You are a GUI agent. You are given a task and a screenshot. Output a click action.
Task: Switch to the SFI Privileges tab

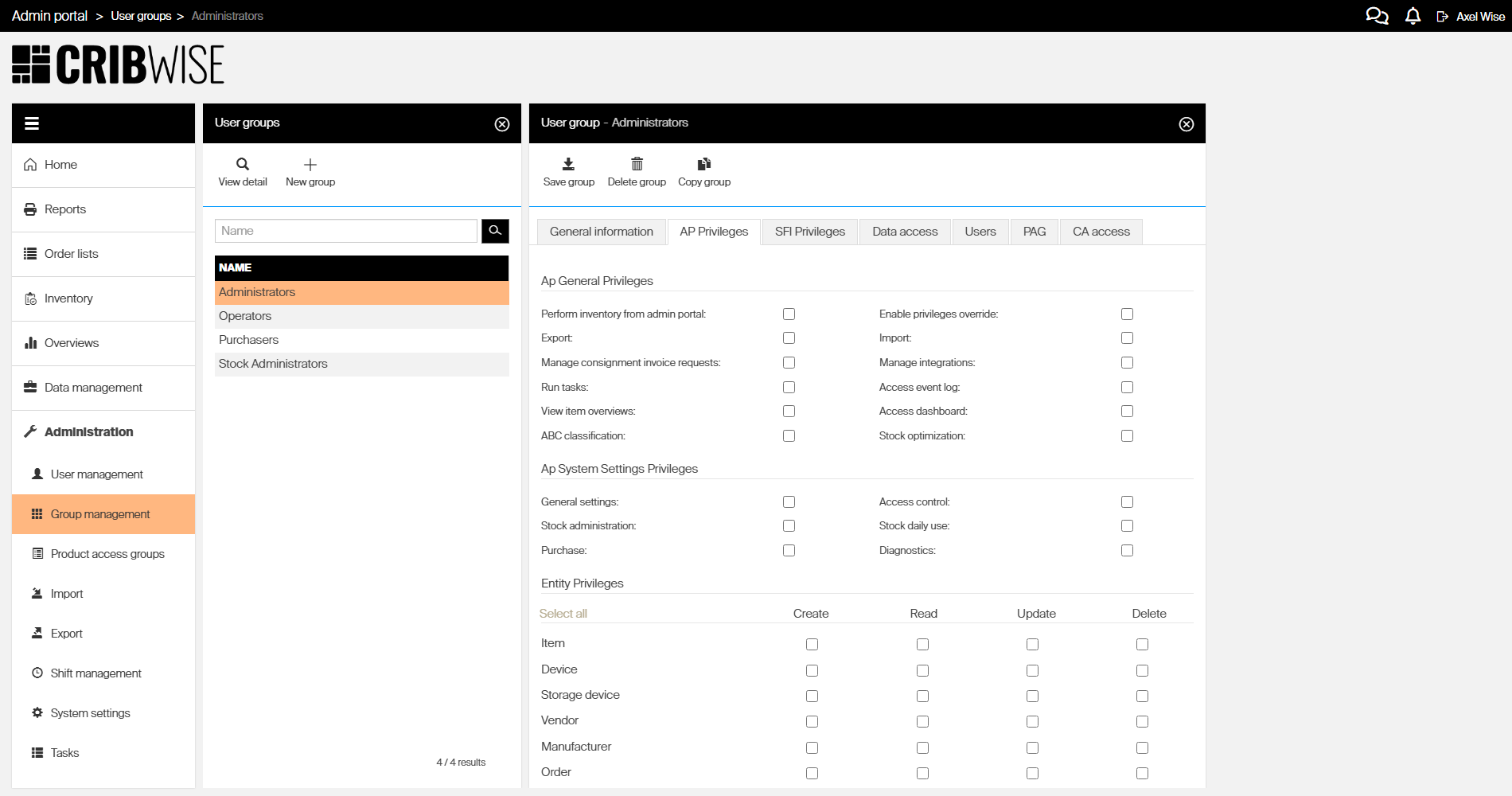click(x=810, y=232)
